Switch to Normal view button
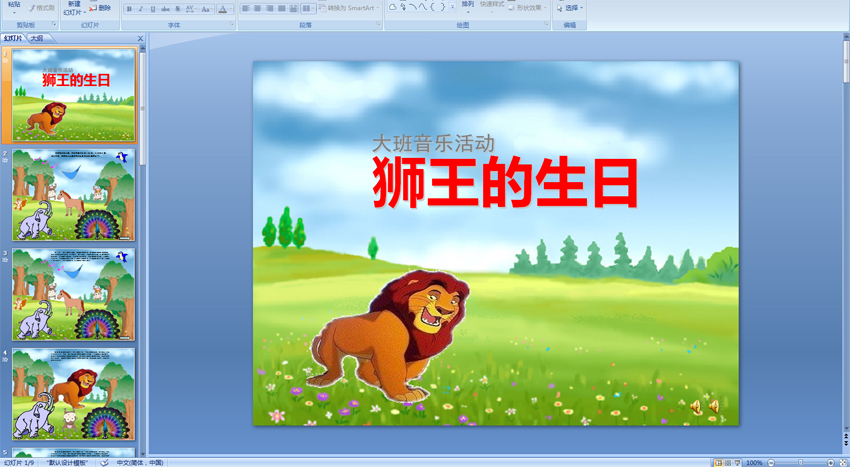850x467 pixels. coord(718,463)
